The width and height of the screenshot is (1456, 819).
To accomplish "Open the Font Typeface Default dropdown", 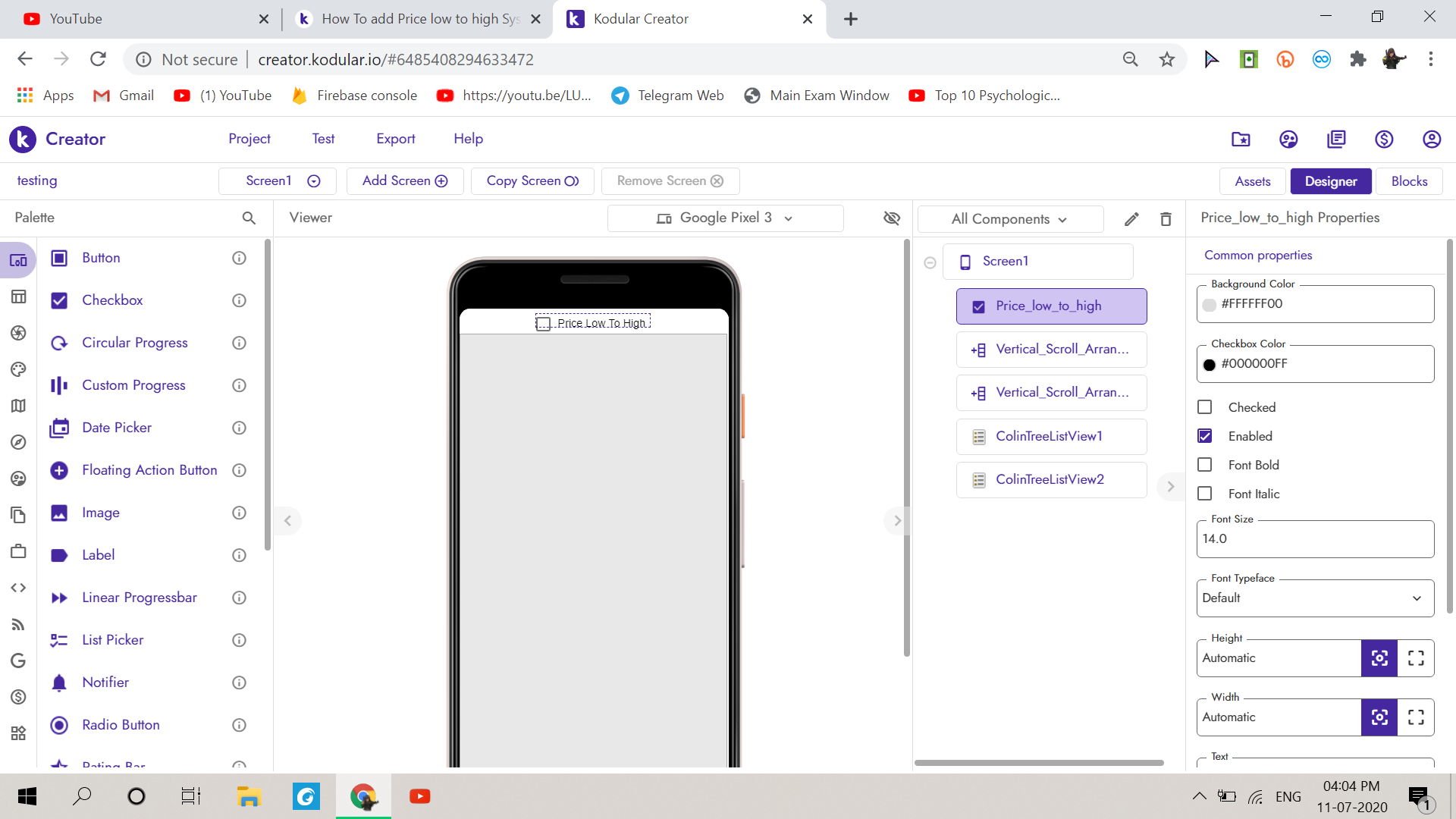I will tap(1315, 598).
